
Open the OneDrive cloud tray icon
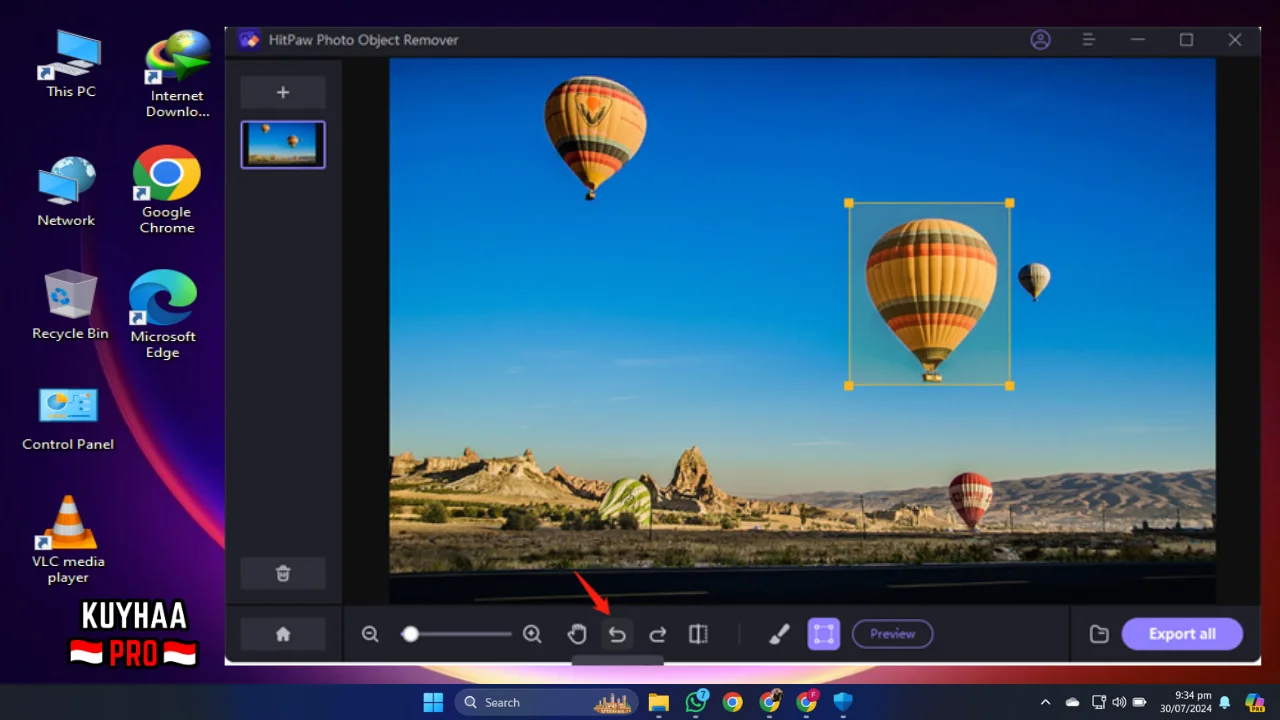pyautogui.click(x=1072, y=702)
